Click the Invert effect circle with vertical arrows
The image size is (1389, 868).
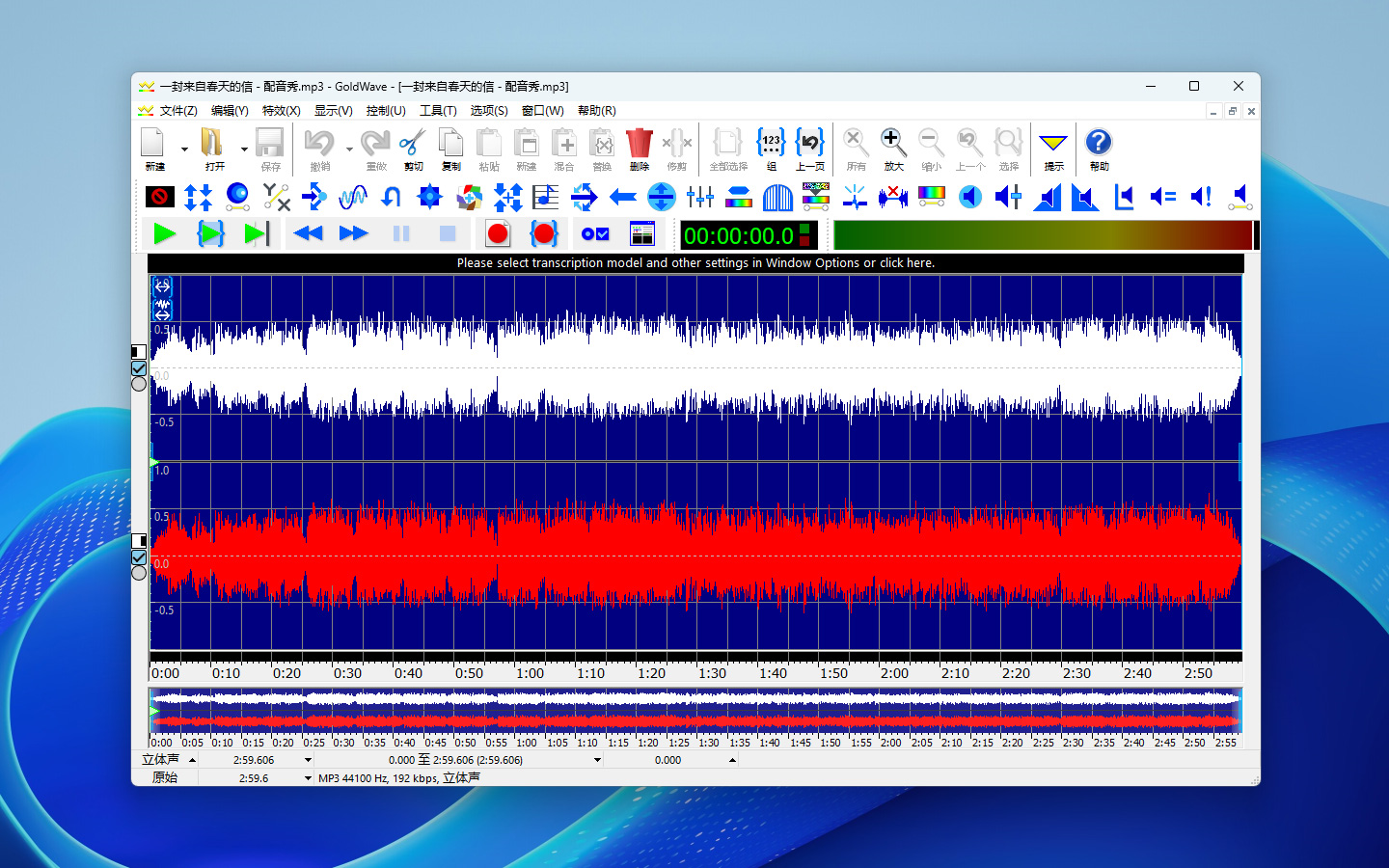(662, 198)
